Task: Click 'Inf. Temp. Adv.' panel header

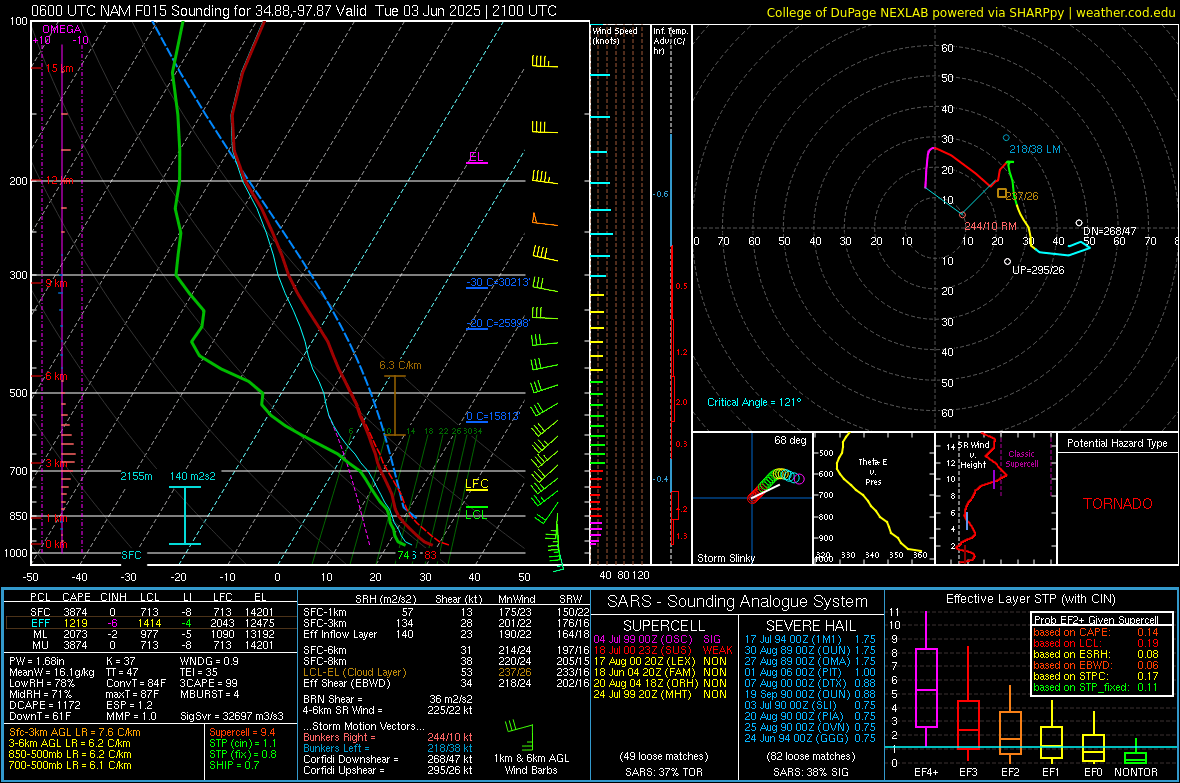Action: pyautogui.click(x=670, y=41)
